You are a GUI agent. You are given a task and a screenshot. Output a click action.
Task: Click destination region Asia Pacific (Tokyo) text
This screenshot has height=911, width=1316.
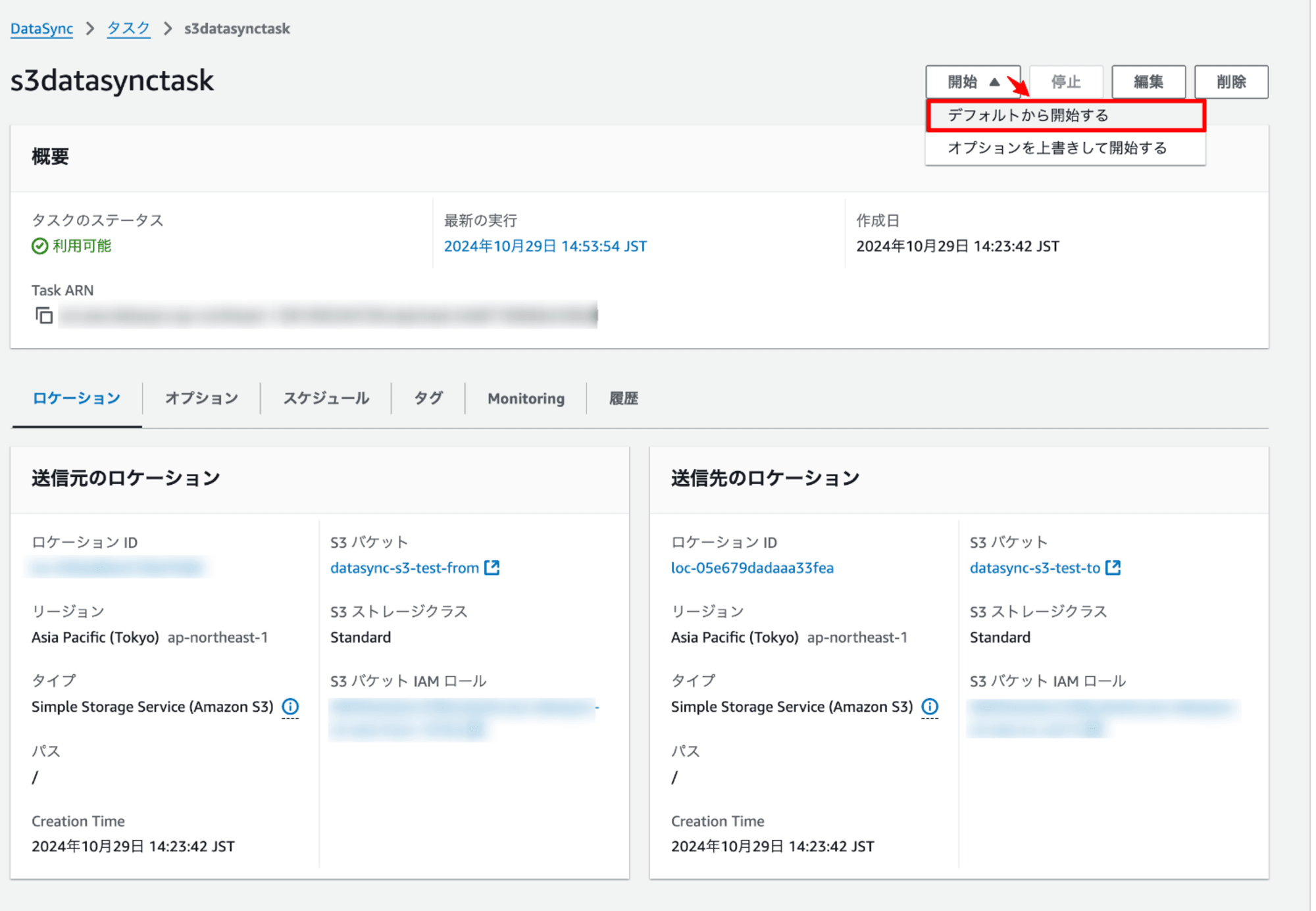[x=735, y=637]
